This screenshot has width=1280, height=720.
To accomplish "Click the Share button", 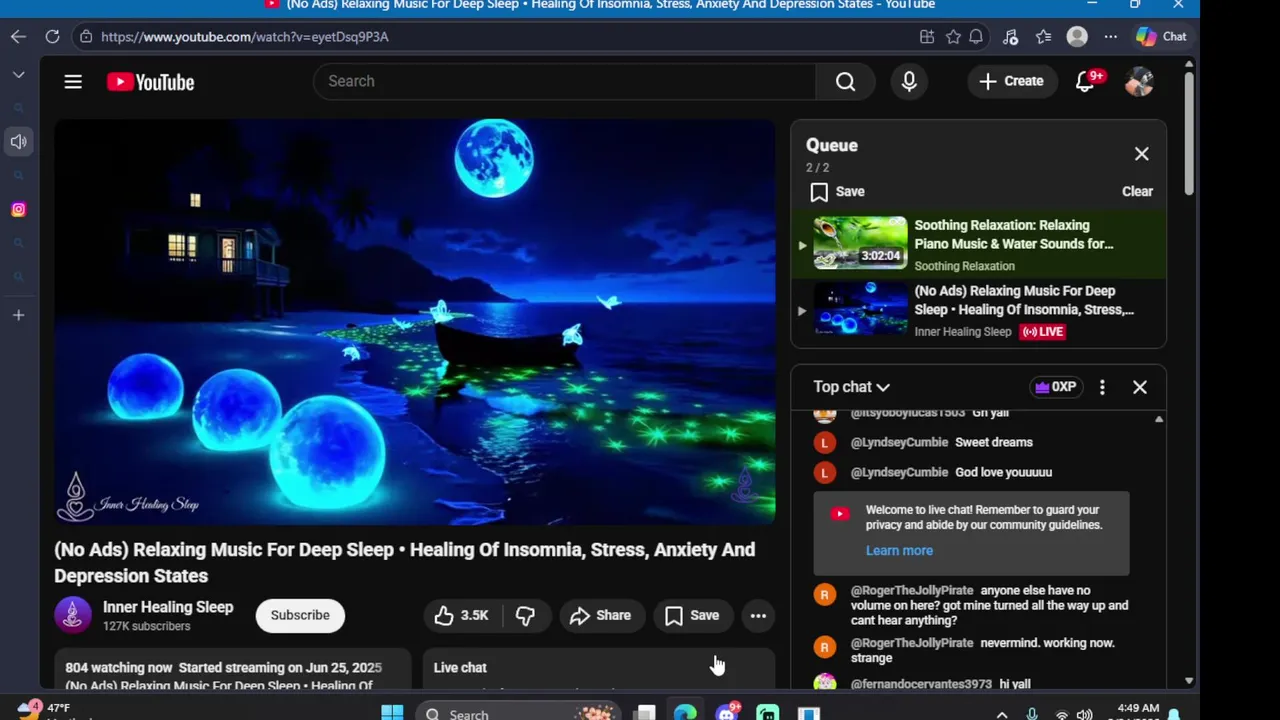I will point(600,615).
